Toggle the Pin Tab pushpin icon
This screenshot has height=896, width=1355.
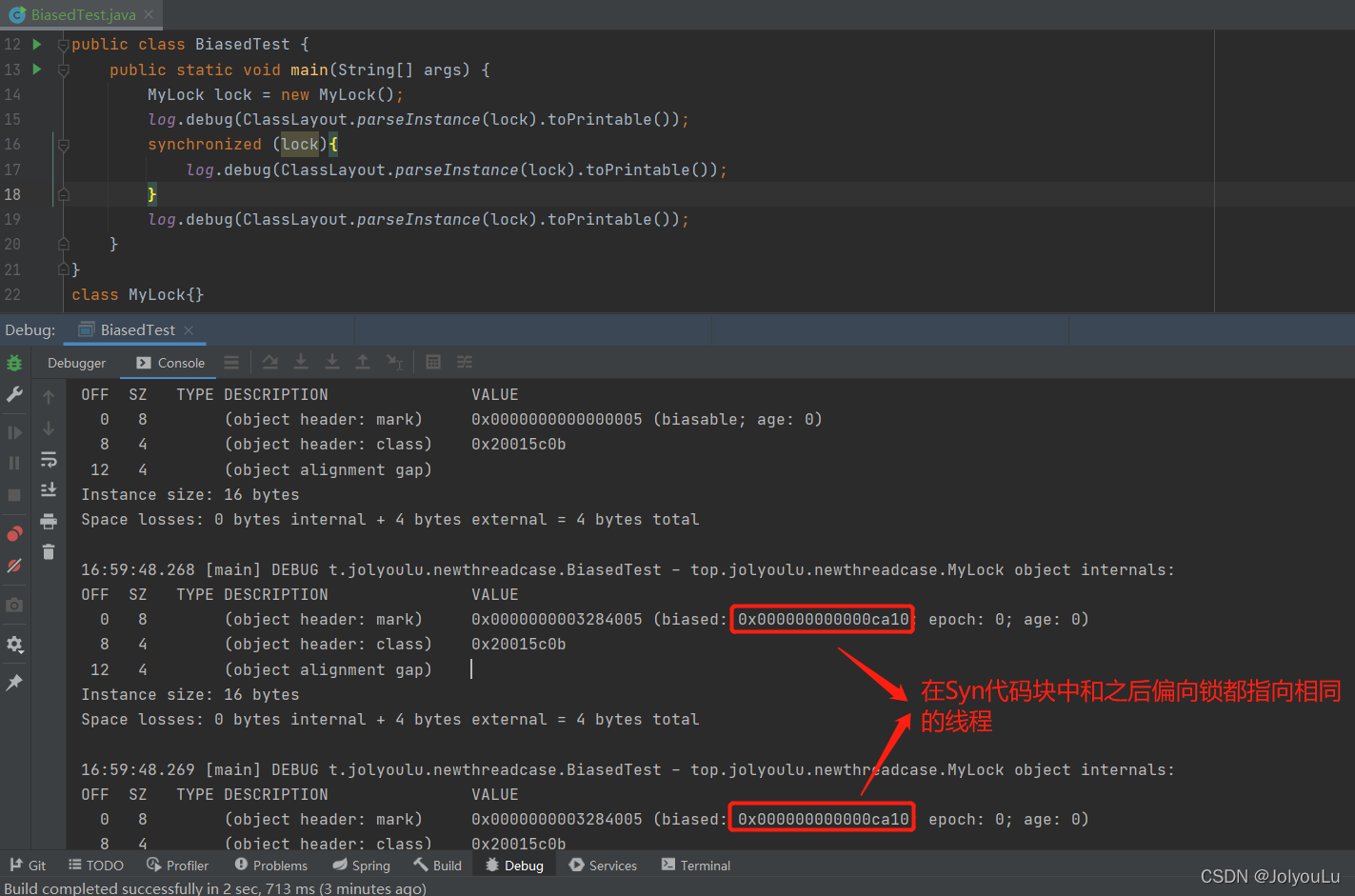(14, 683)
